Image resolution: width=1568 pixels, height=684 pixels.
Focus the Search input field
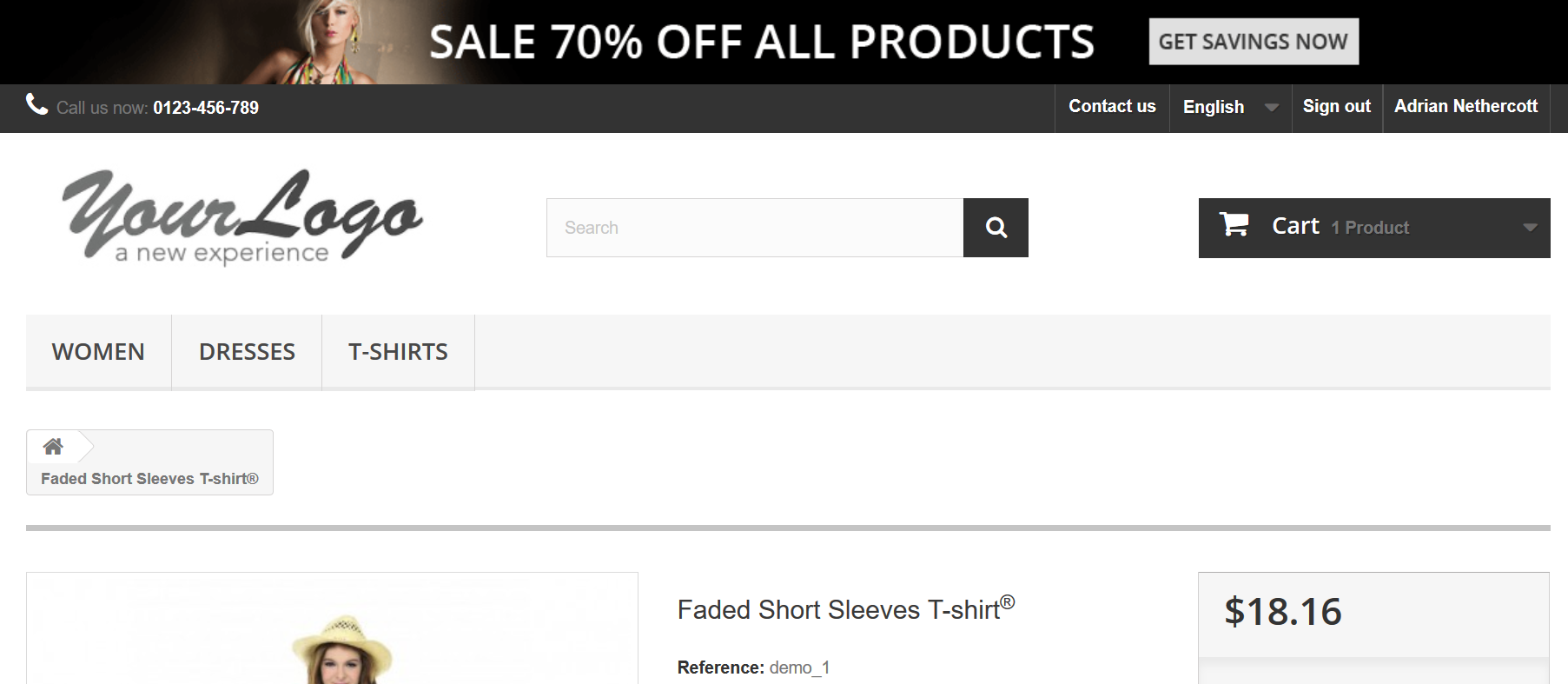(754, 228)
